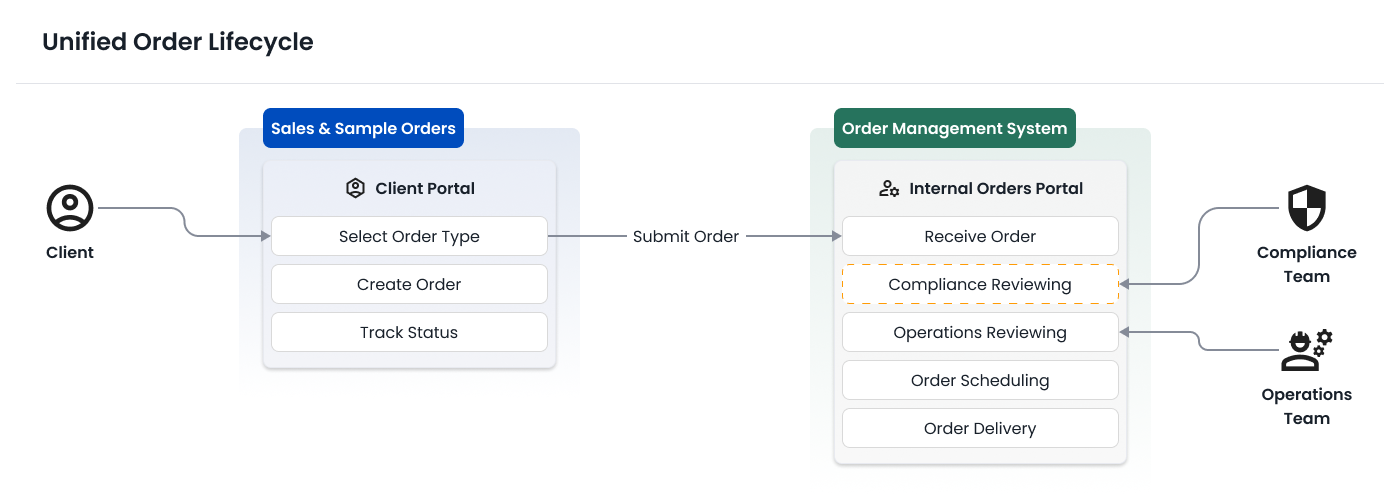1400x496 pixels.
Task: Click the Track Status box
Action: (x=409, y=332)
